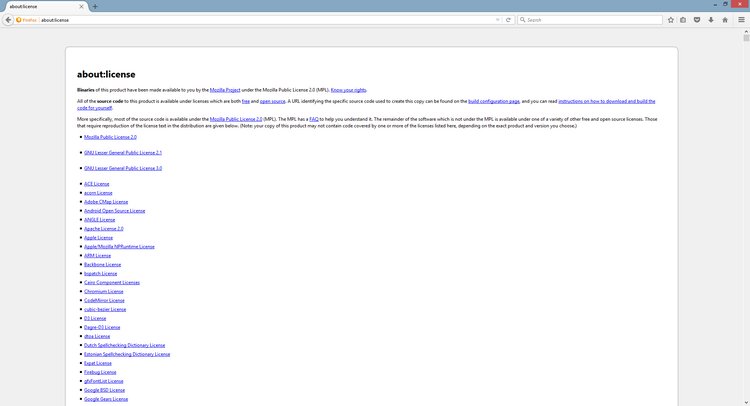The image size is (750, 406).
Task: Jump to Google Gears License
Action: [106, 399]
